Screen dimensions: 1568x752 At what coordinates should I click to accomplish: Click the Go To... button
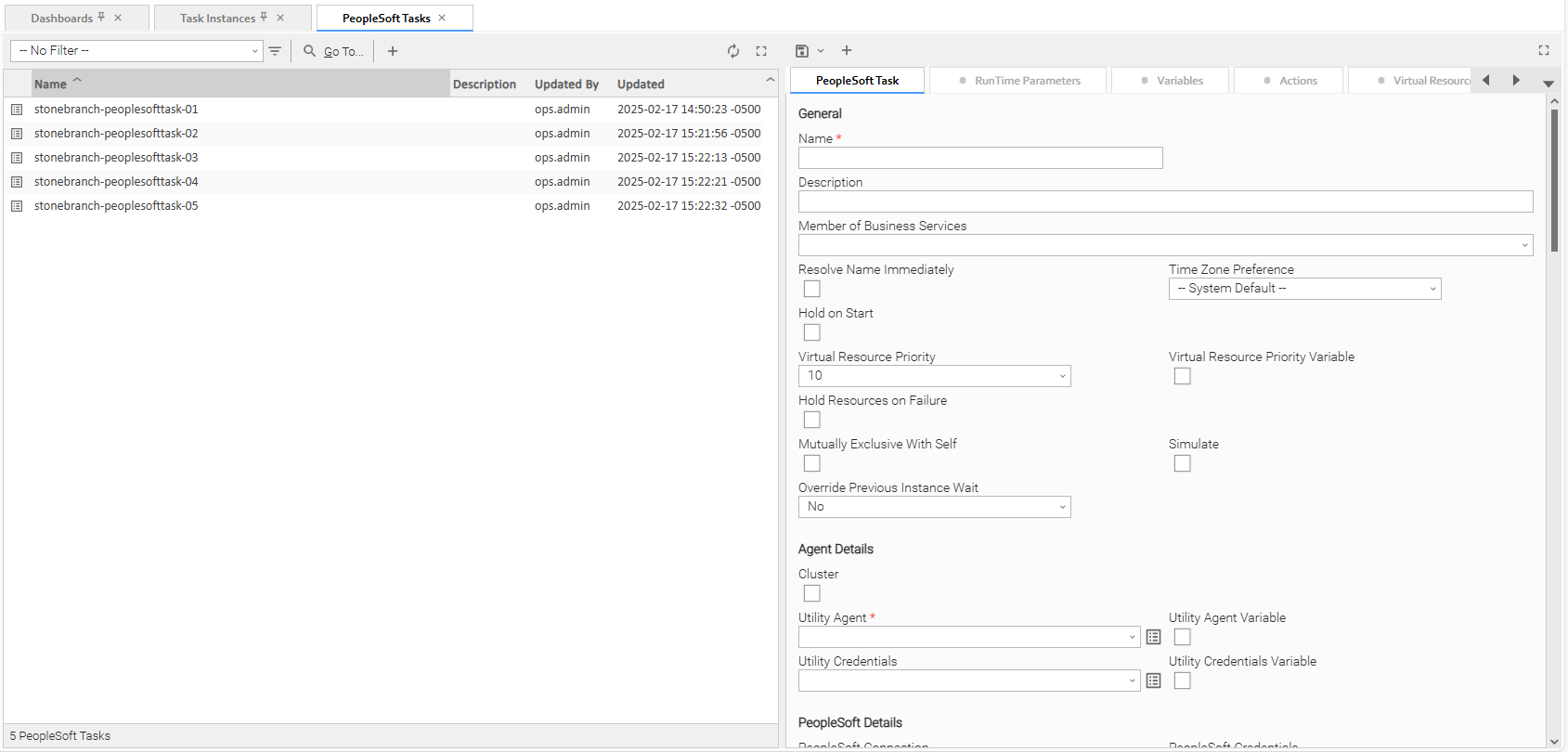334,51
